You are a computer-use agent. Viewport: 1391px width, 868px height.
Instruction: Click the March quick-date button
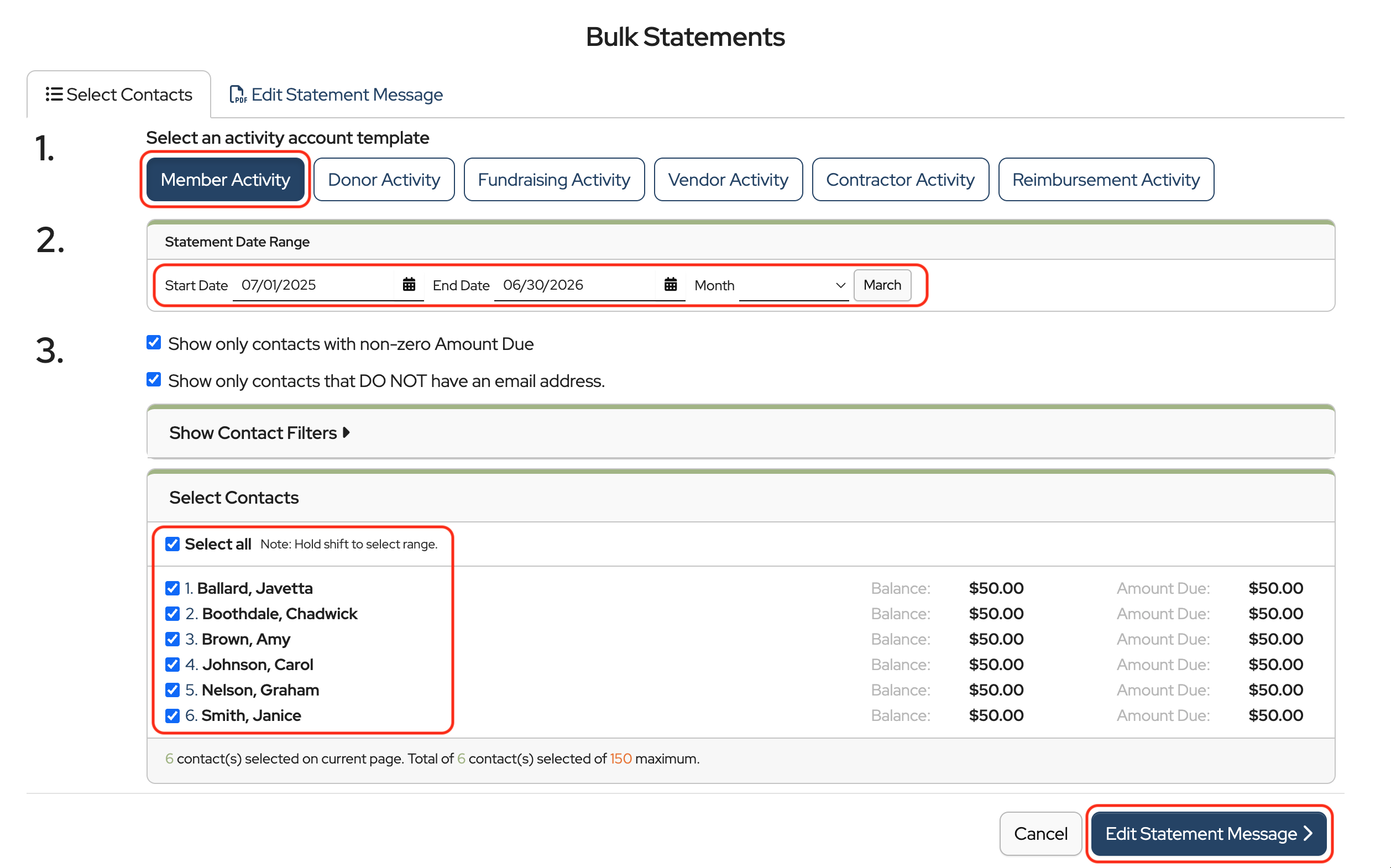(x=881, y=285)
